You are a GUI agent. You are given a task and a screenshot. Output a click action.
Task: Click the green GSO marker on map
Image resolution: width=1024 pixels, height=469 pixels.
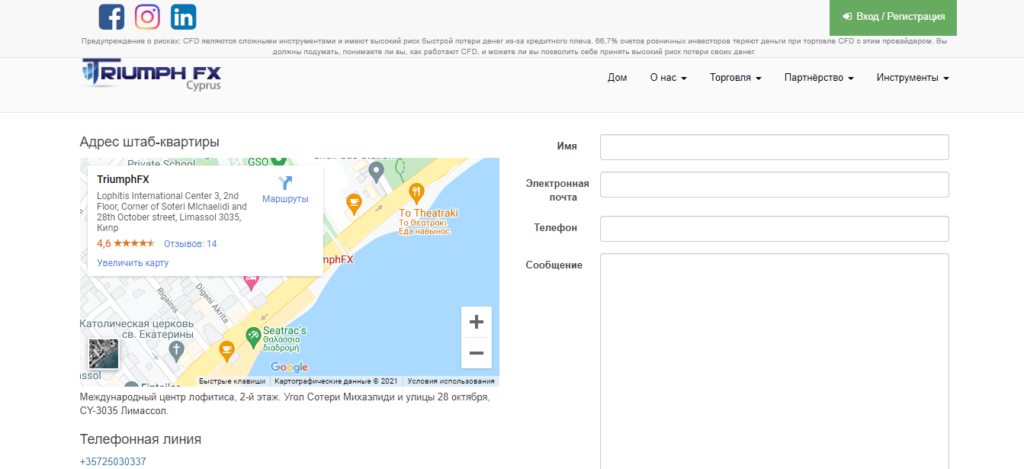click(279, 161)
